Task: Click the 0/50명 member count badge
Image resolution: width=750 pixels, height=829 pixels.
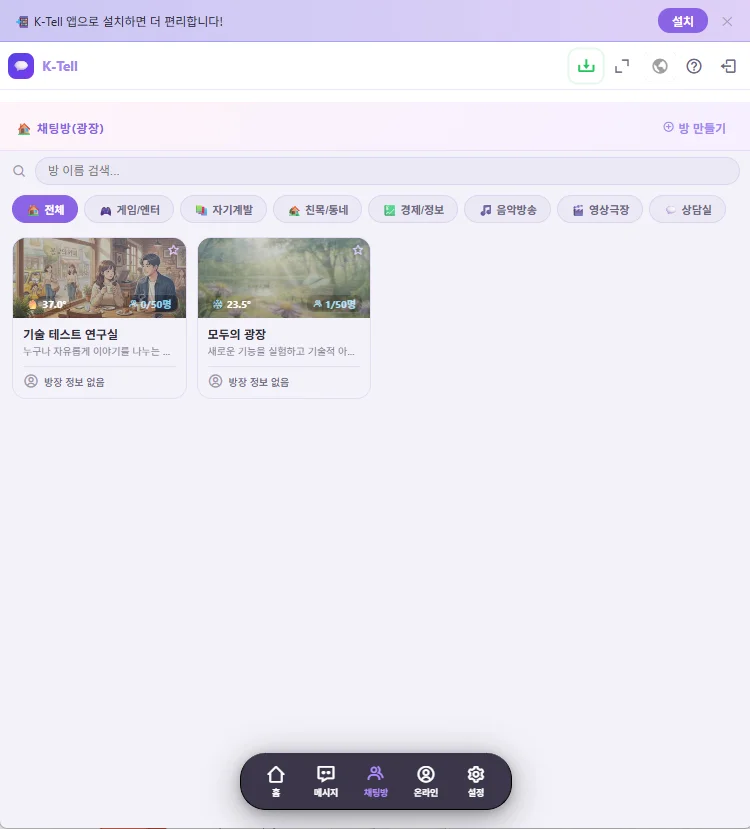Action: pyautogui.click(x=151, y=304)
